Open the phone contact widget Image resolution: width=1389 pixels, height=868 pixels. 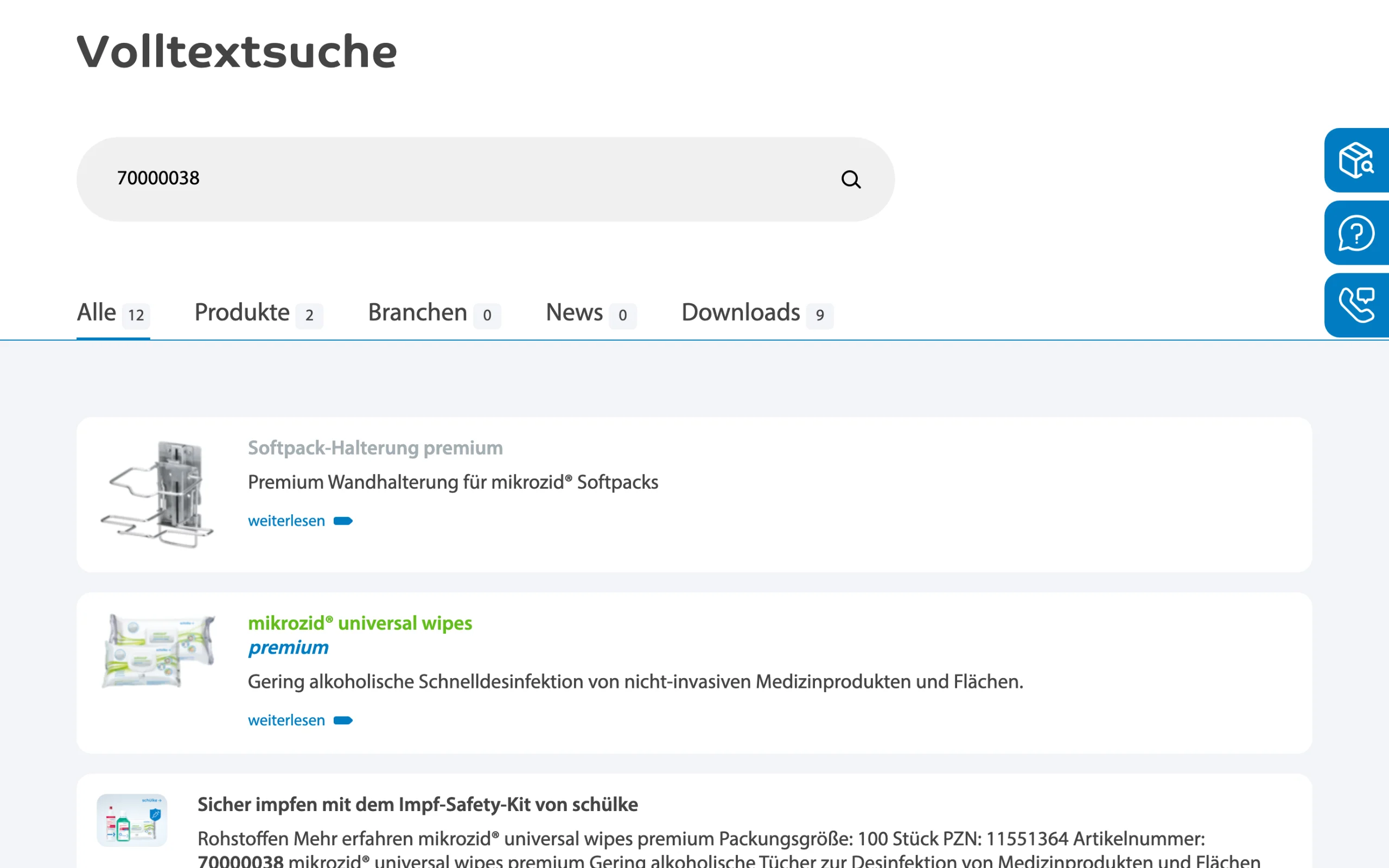point(1356,305)
